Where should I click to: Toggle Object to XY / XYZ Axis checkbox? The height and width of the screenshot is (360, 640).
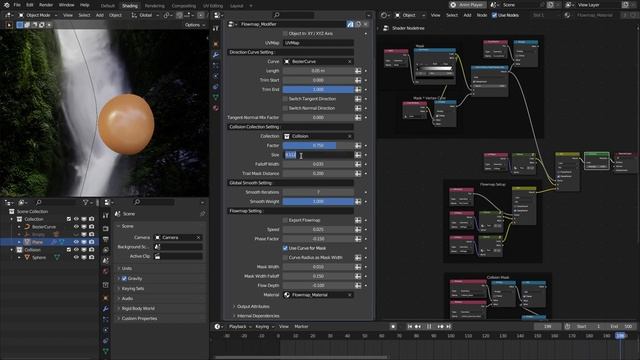pyautogui.click(x=285, y=33)
